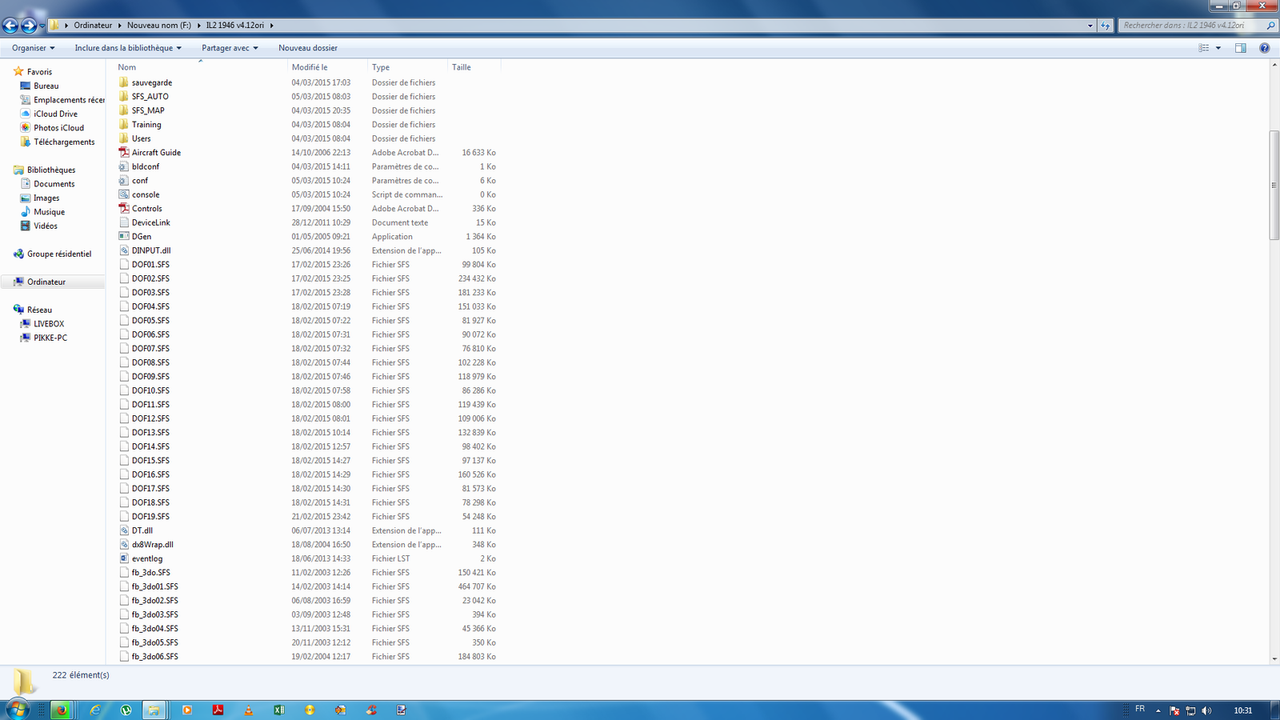This screenshot has height=720, width=1280.
Task: Change the view with the view layout icon
Action: pyautogui.click(x=1206, y=48)
